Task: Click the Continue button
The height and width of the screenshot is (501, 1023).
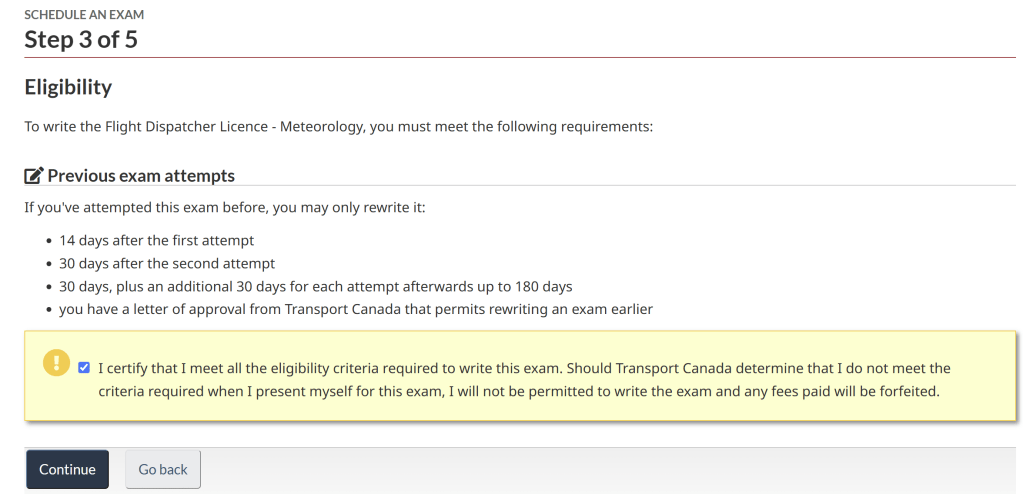Action: pyautogui.click(x=67, y=469)
